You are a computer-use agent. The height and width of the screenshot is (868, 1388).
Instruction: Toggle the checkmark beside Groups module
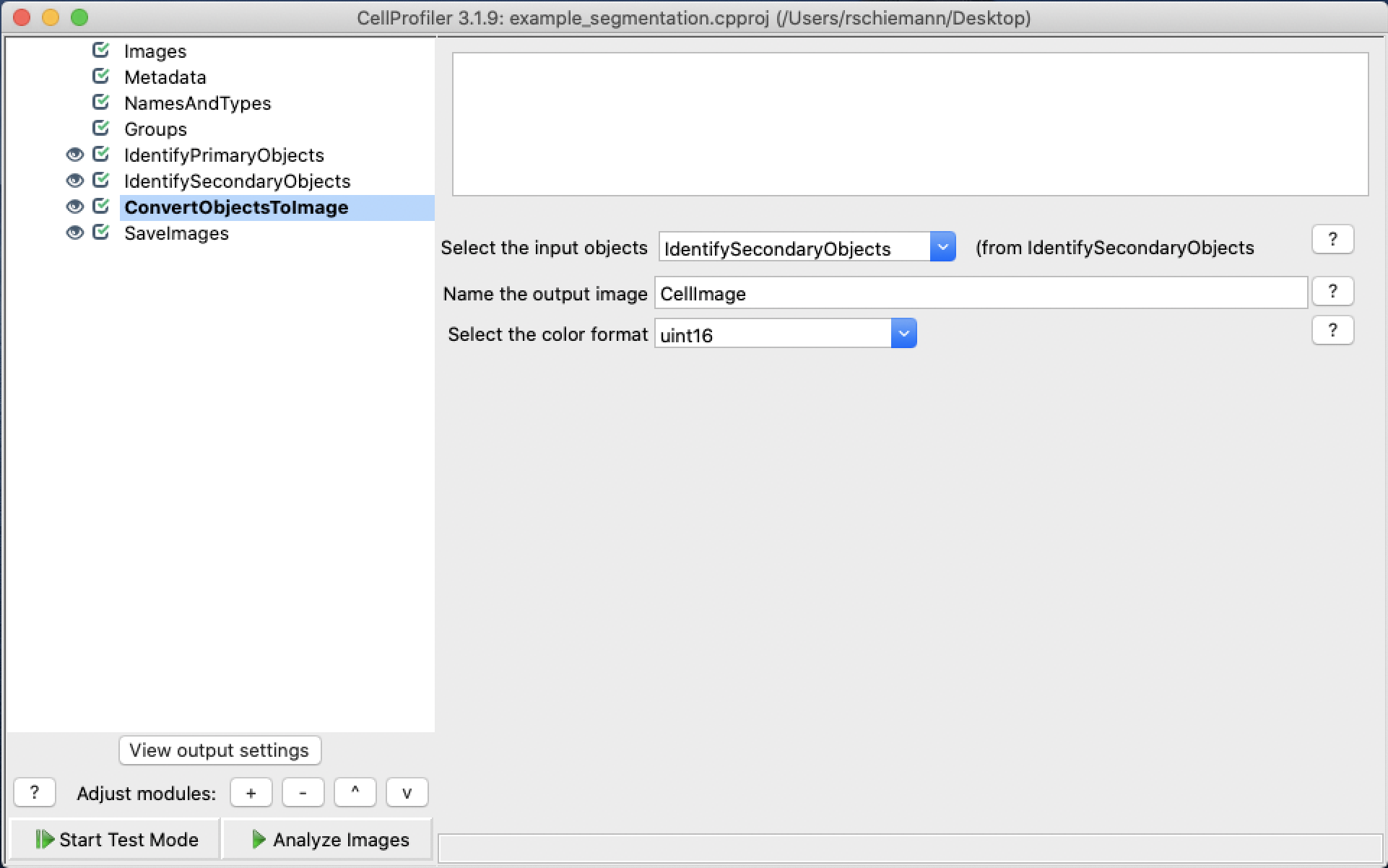101,129
